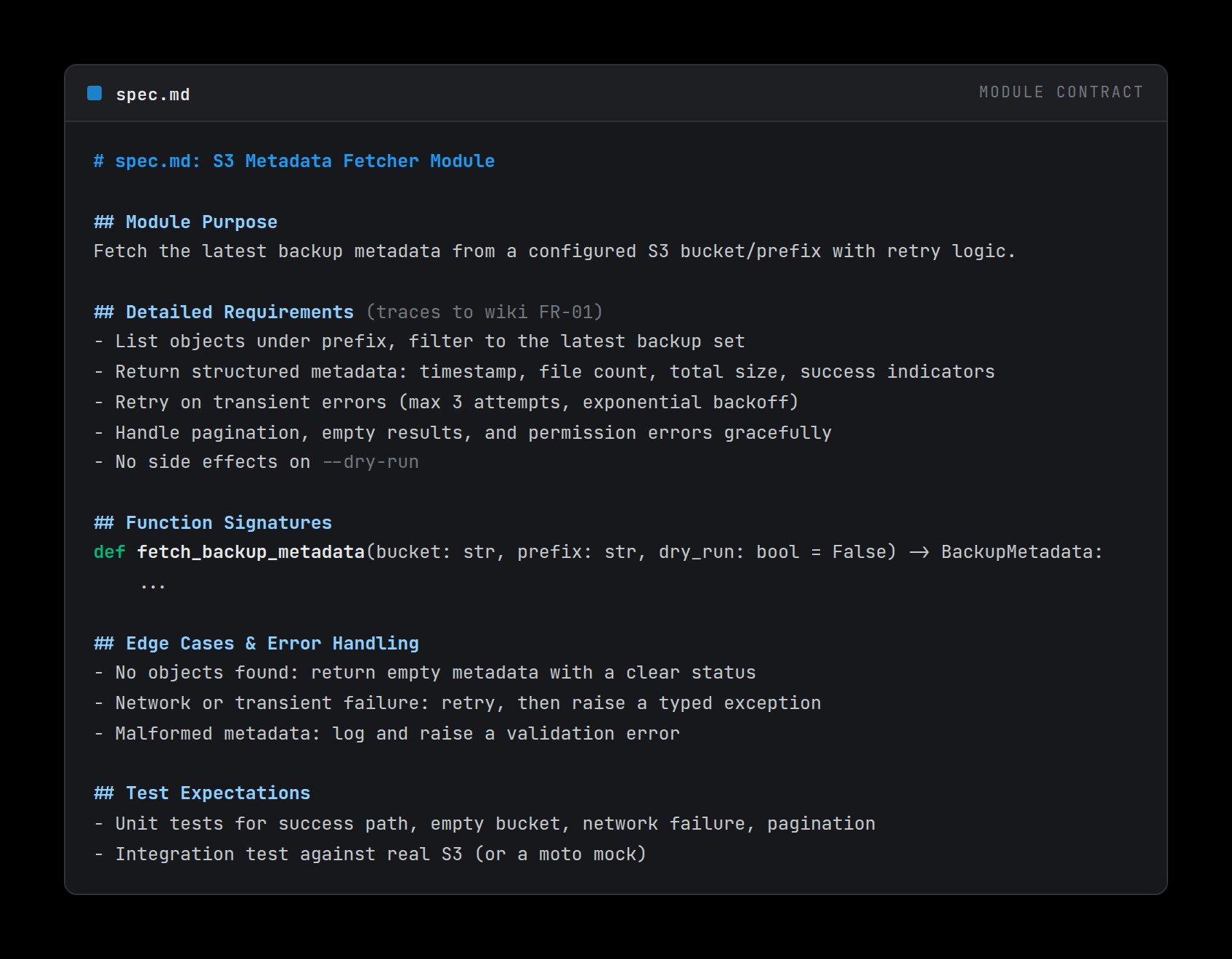Screen dimensions: 1232x959
Task: Click the fetch_backup_metadata function name
Action: (x=251, y=552)
